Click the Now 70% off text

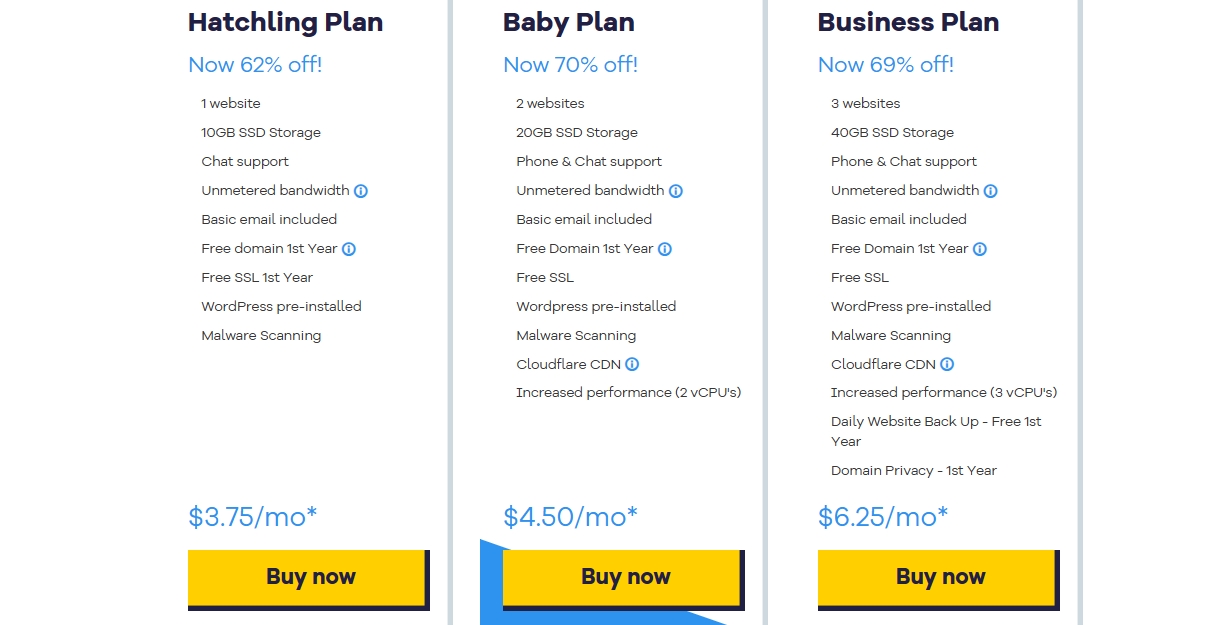[x=570, y=65]
